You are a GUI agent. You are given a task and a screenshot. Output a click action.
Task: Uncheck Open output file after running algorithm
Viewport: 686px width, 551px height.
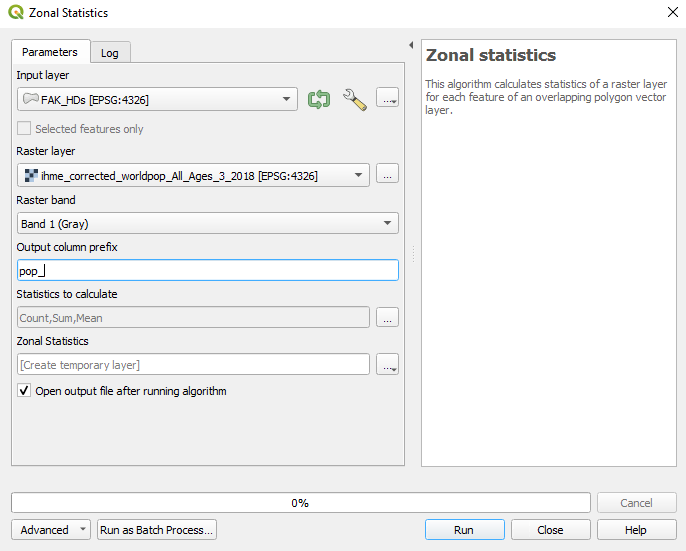(24, 390)
